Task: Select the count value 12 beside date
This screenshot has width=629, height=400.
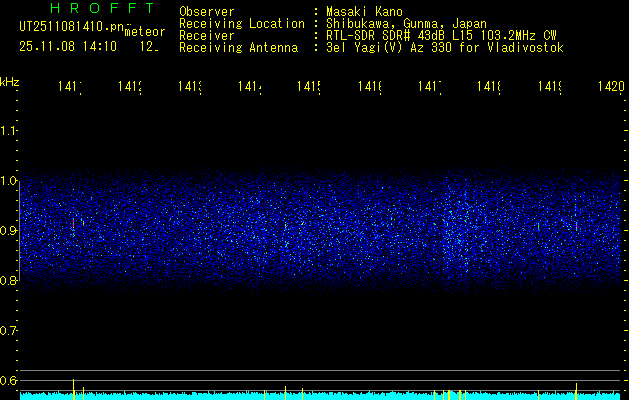Action: point(149,47)
